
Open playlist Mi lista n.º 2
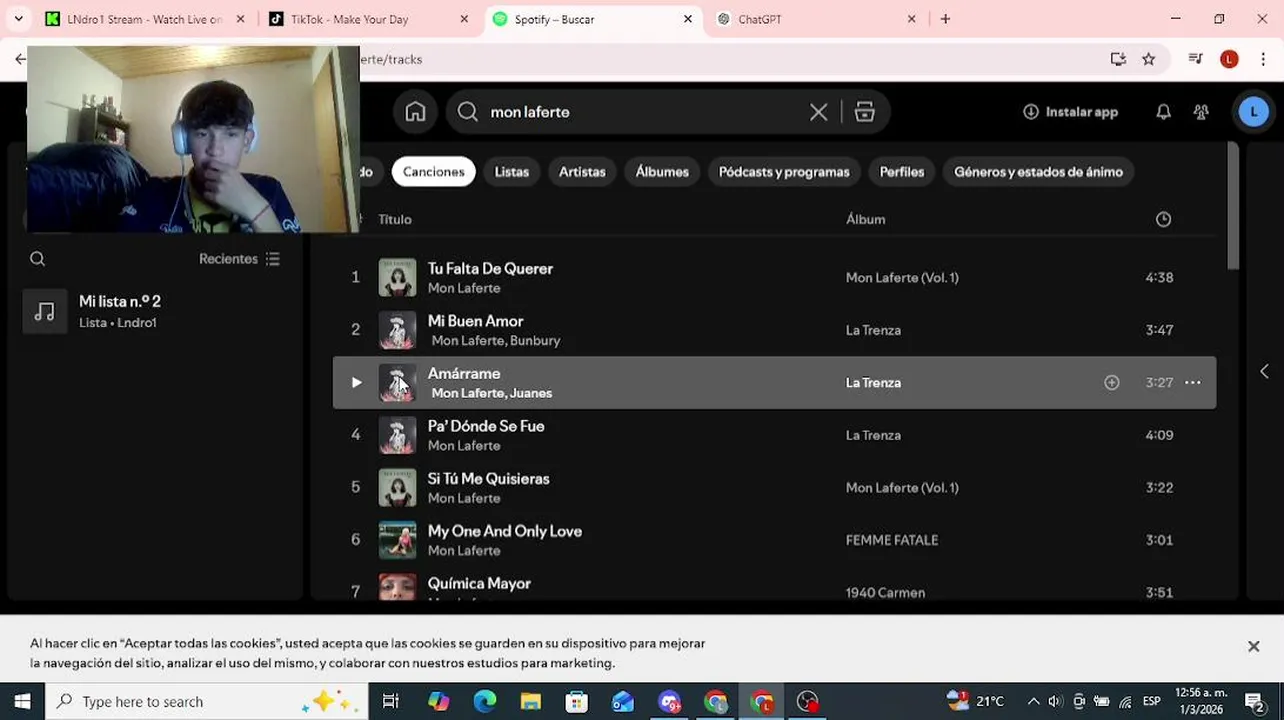coord(155,311)
